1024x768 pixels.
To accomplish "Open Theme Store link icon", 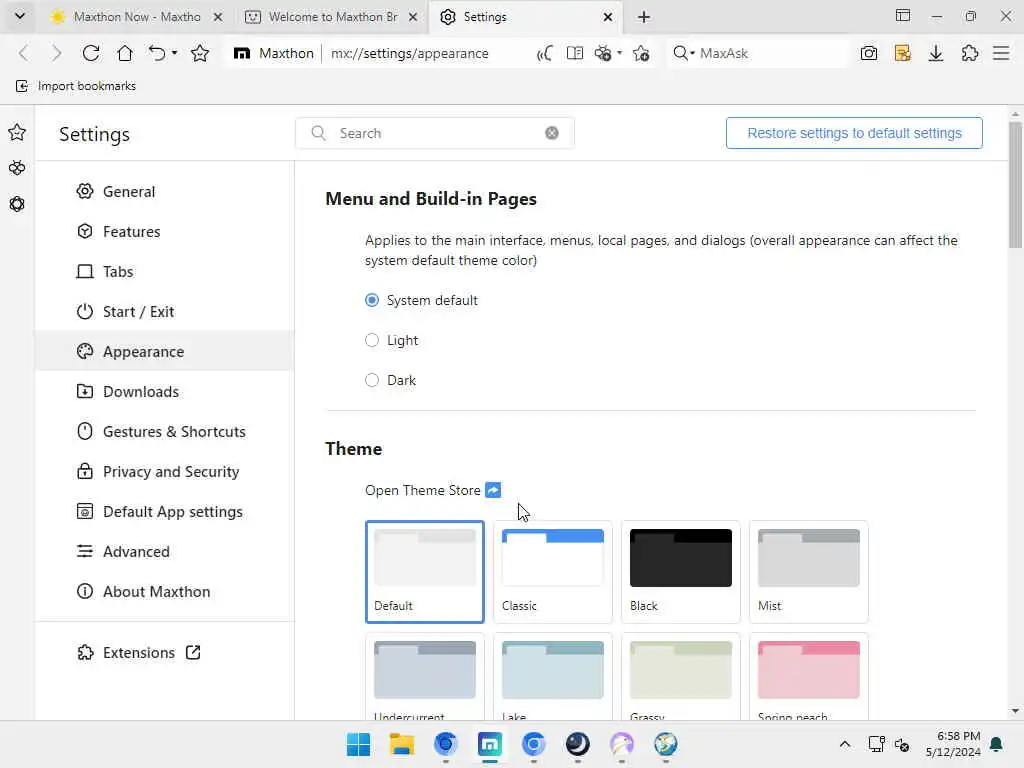I will pyautogui.click(x=493, y=490).
